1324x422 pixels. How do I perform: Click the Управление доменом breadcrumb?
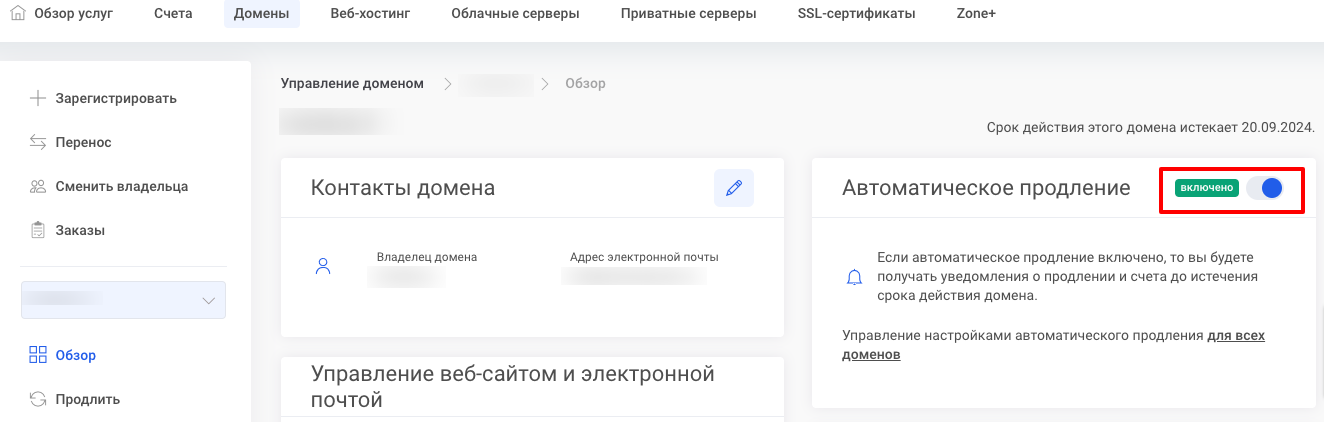click(352, 83)
